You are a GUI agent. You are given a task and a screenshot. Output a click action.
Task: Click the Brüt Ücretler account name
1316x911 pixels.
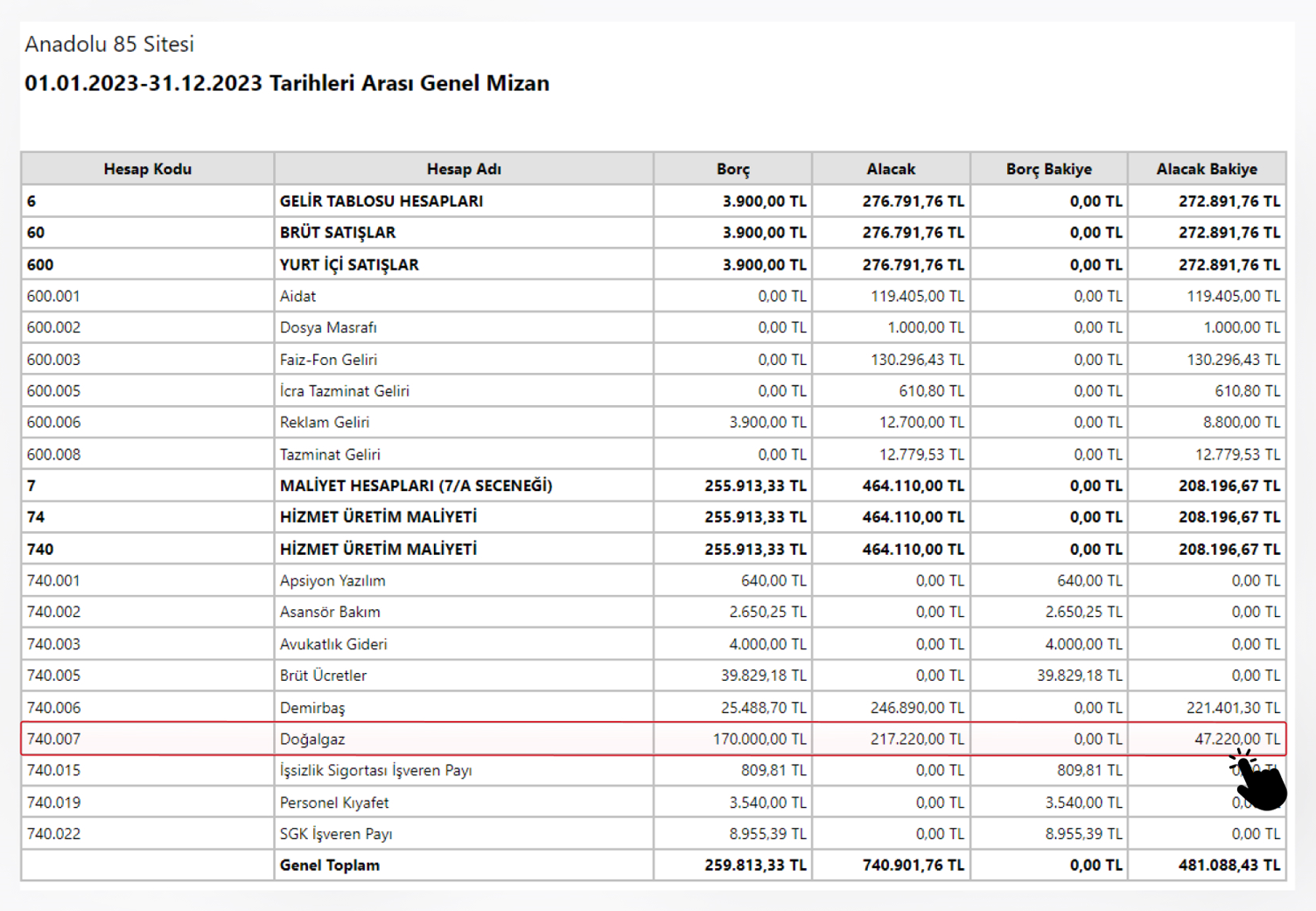[323, 676]
